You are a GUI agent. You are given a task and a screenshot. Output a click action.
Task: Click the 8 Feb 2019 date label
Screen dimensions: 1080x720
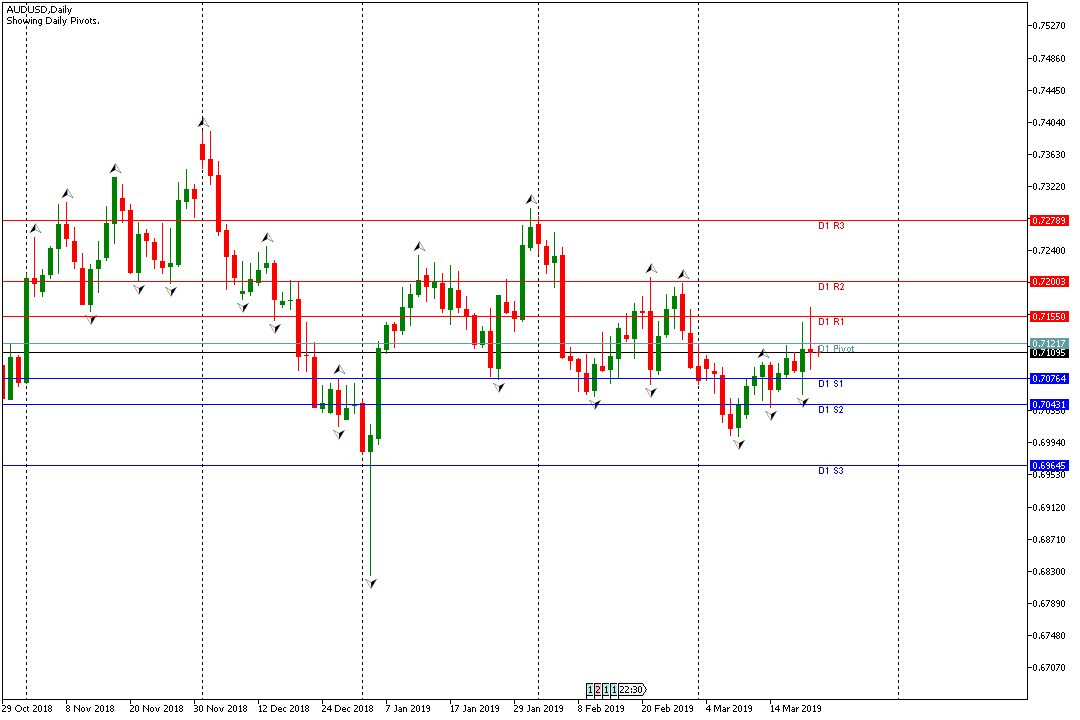click(601, 708)
